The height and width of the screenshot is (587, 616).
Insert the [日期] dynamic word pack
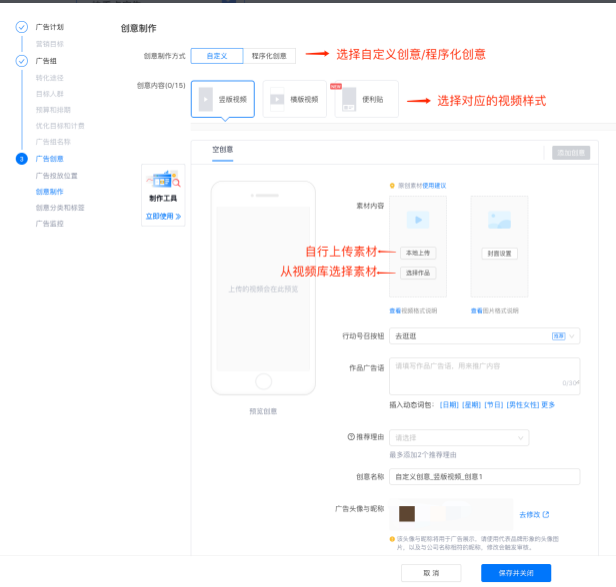pos(449,405)
